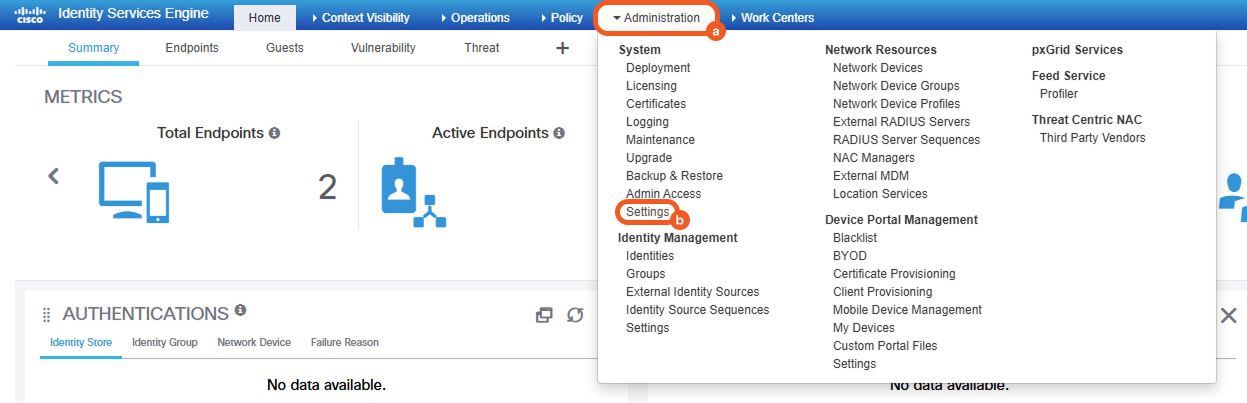Open Settings under System

647,212
